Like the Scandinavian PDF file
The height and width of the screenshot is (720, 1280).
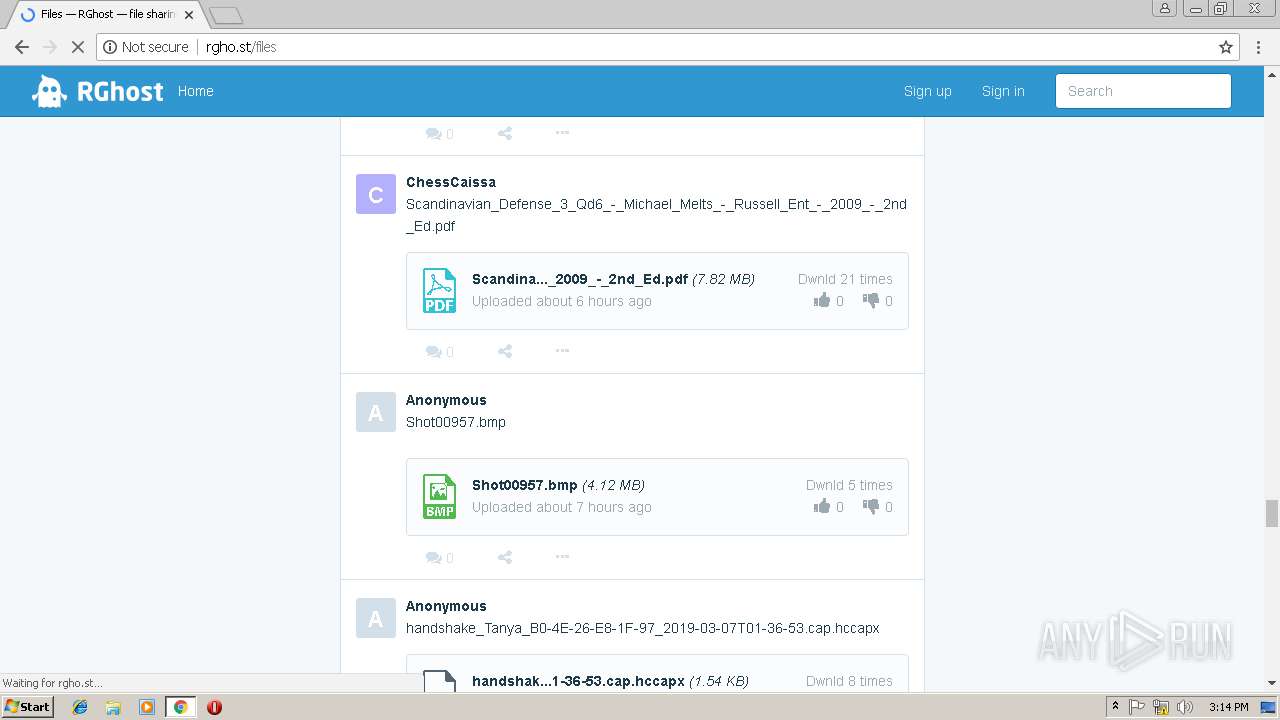[822, 301]
